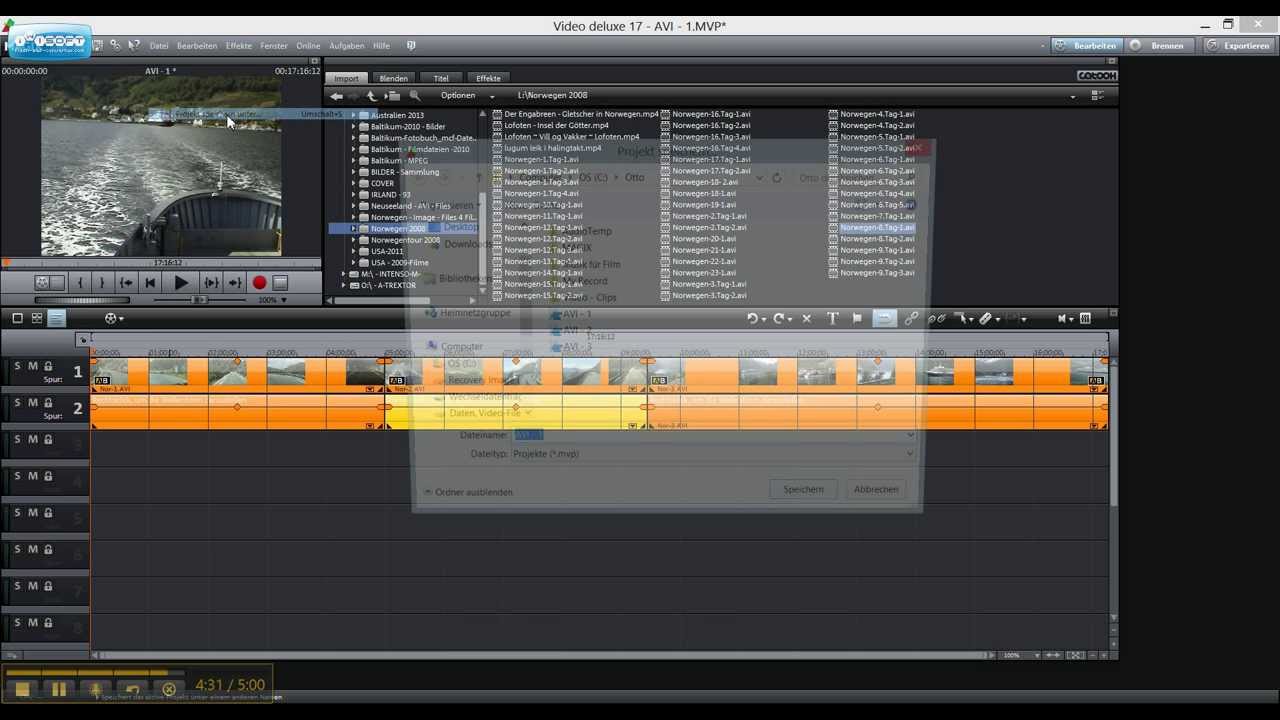The width and height of the screenshot is (1280, 720).
Task: Expand the IRLAND - 93 folder
Action: click(353, 195)
